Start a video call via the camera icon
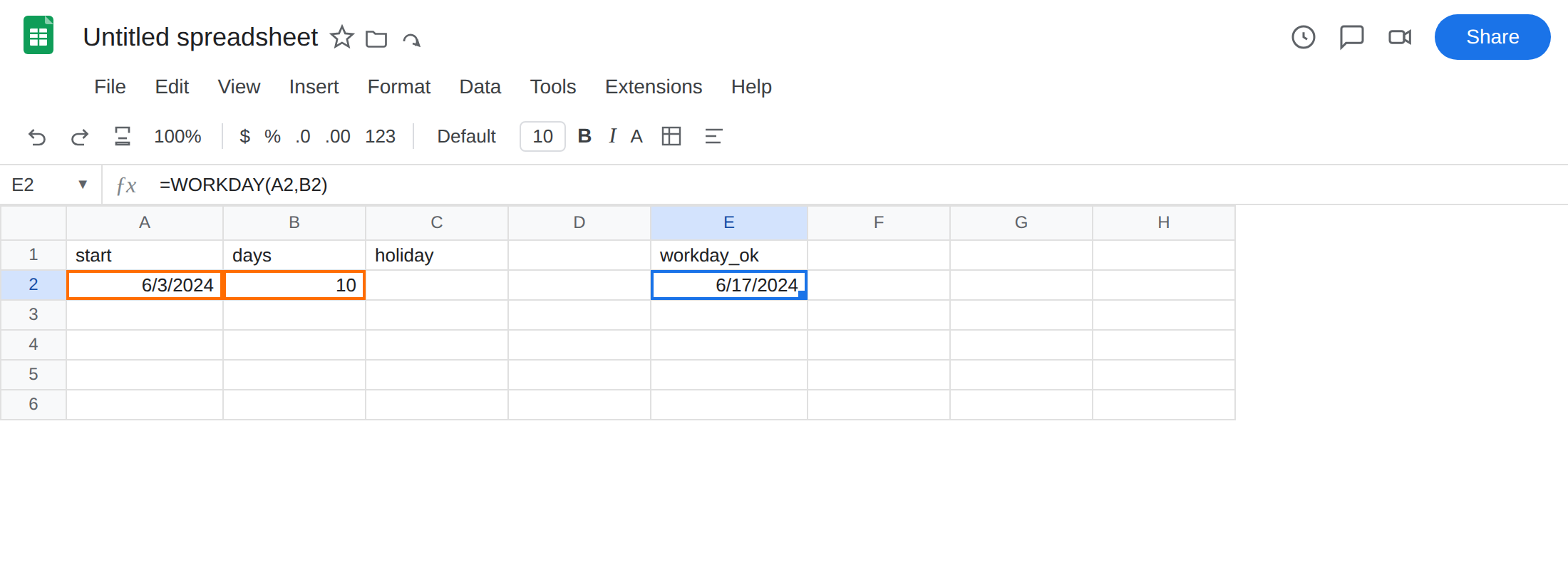1568x570 pixels. coord(1400,37)
